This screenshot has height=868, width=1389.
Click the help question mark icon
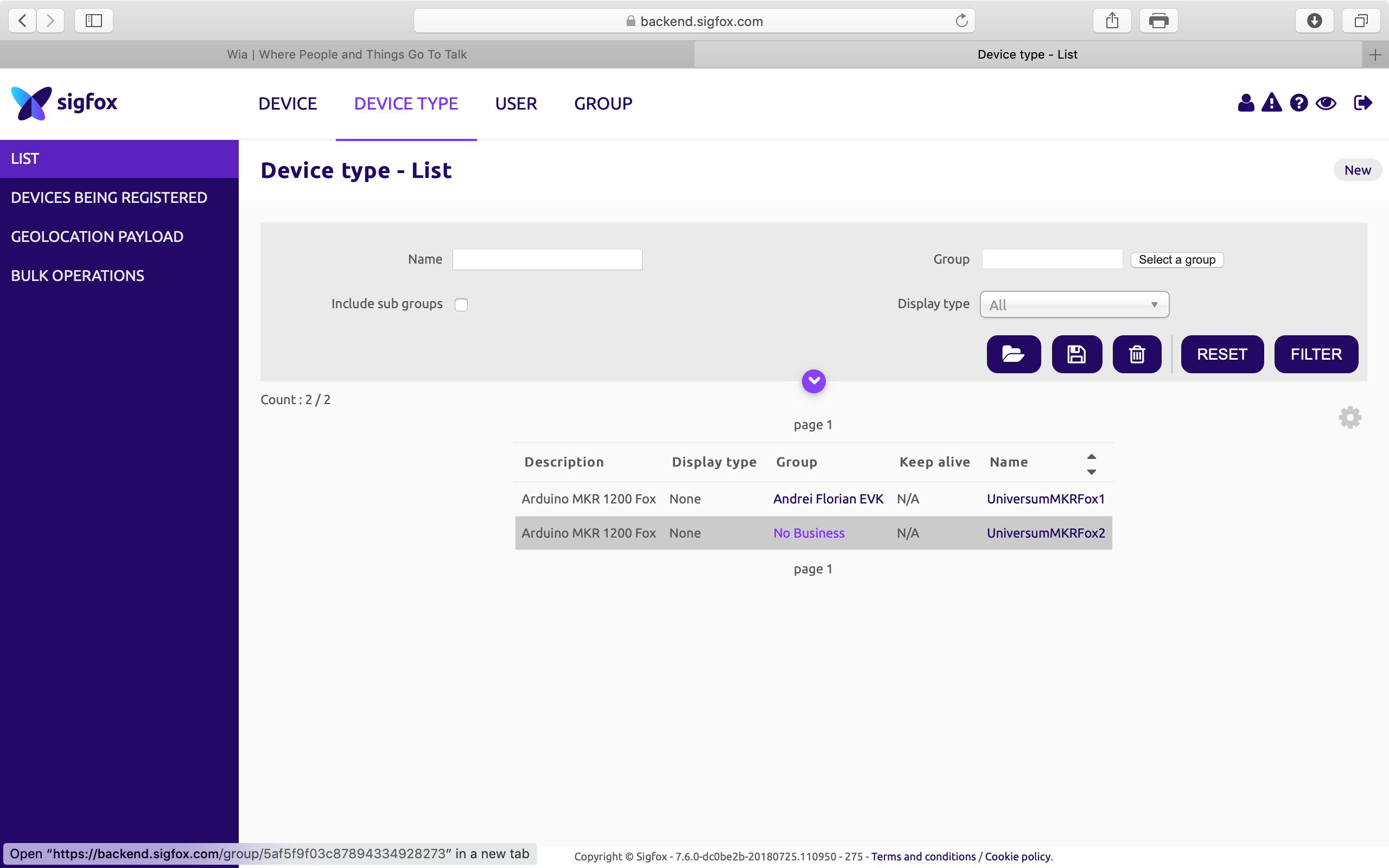[1298, 103]
